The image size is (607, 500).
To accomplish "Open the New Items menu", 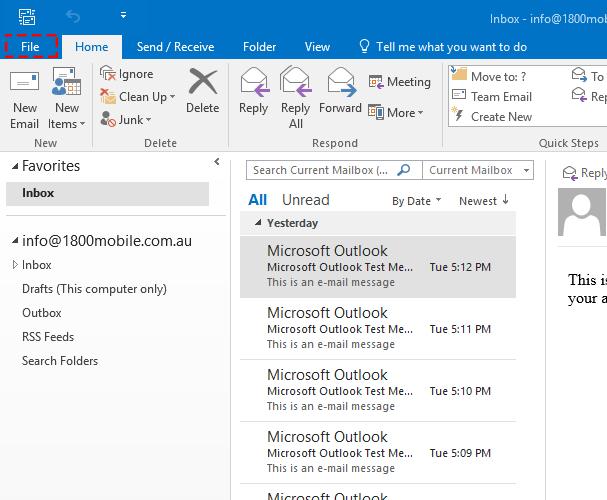I will (x=66, y=98).
